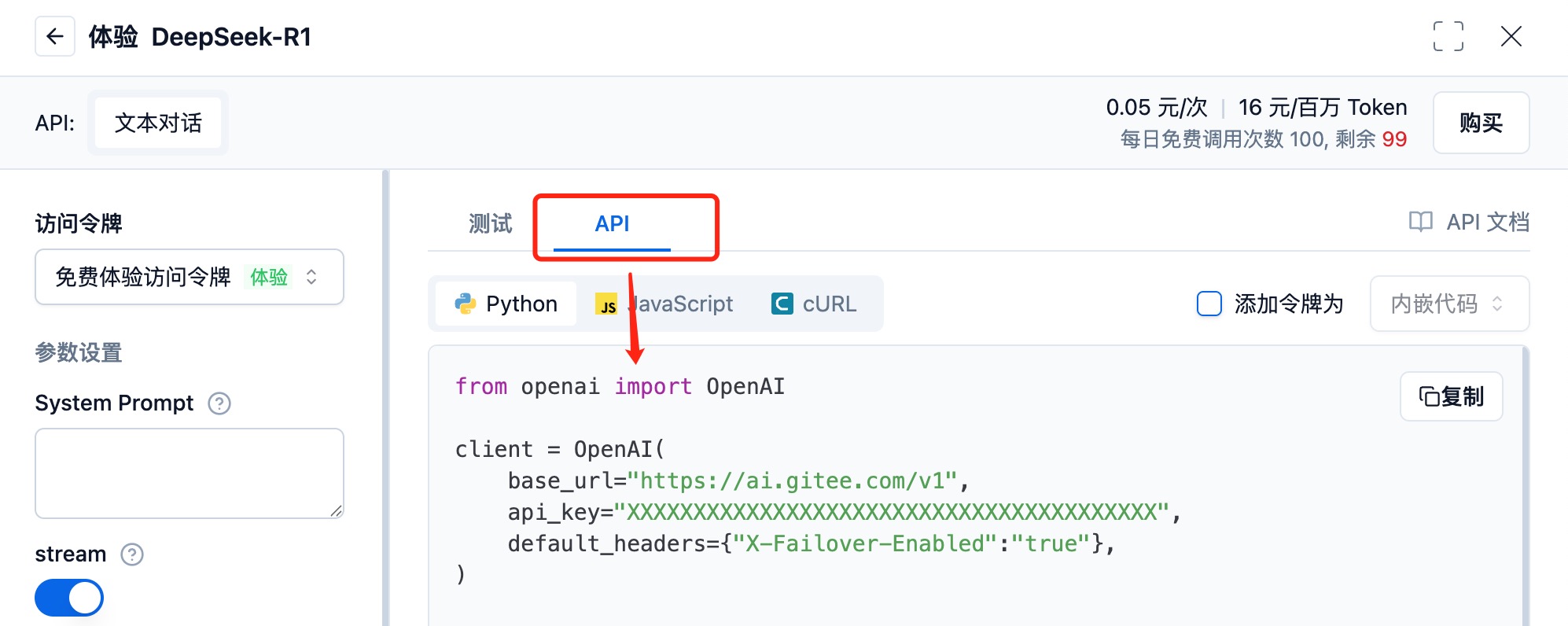Click the left panel scrollbar
The width and height of the screenshot is (1568, 626).
(385, 398)
